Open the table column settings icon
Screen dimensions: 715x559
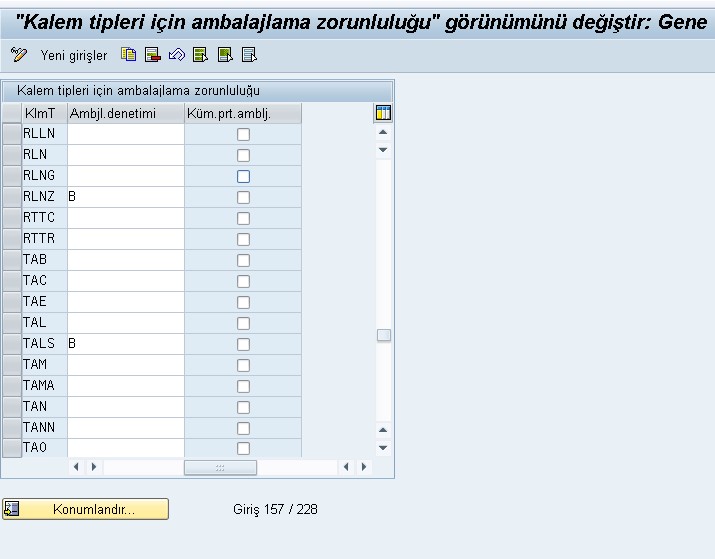pyautogui.click(x=383, y=112)
